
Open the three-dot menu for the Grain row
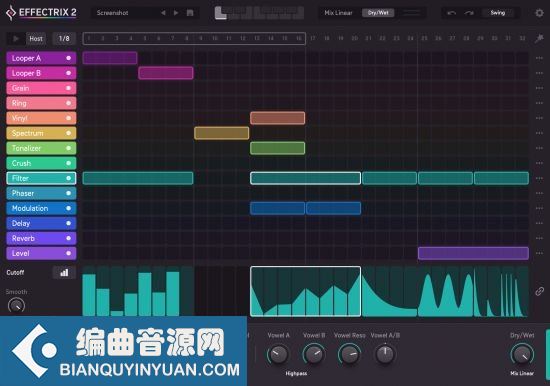[539, 88]
